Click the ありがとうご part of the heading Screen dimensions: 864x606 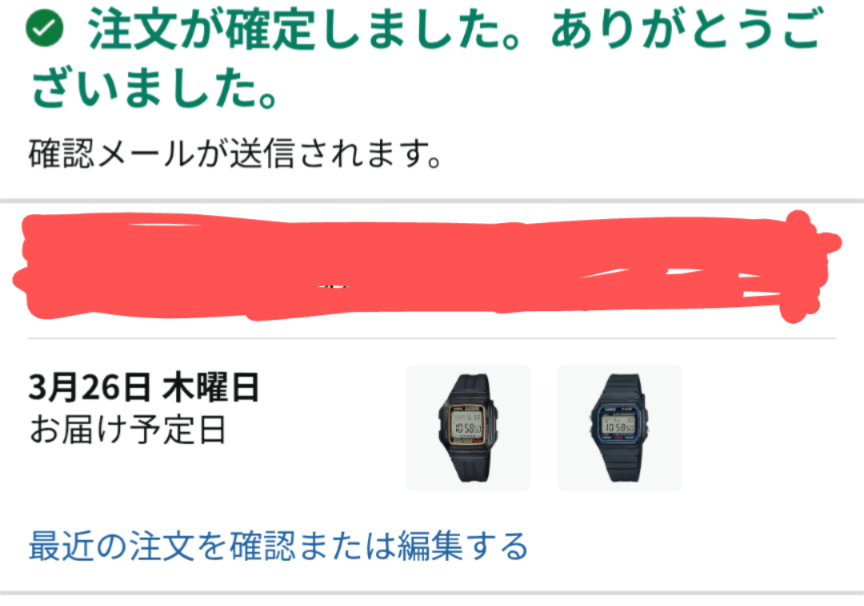687,29
